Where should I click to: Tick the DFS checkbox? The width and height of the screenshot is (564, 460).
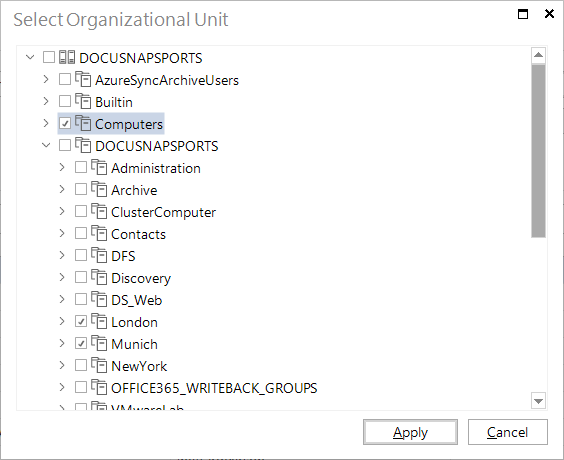coord(81,255)
